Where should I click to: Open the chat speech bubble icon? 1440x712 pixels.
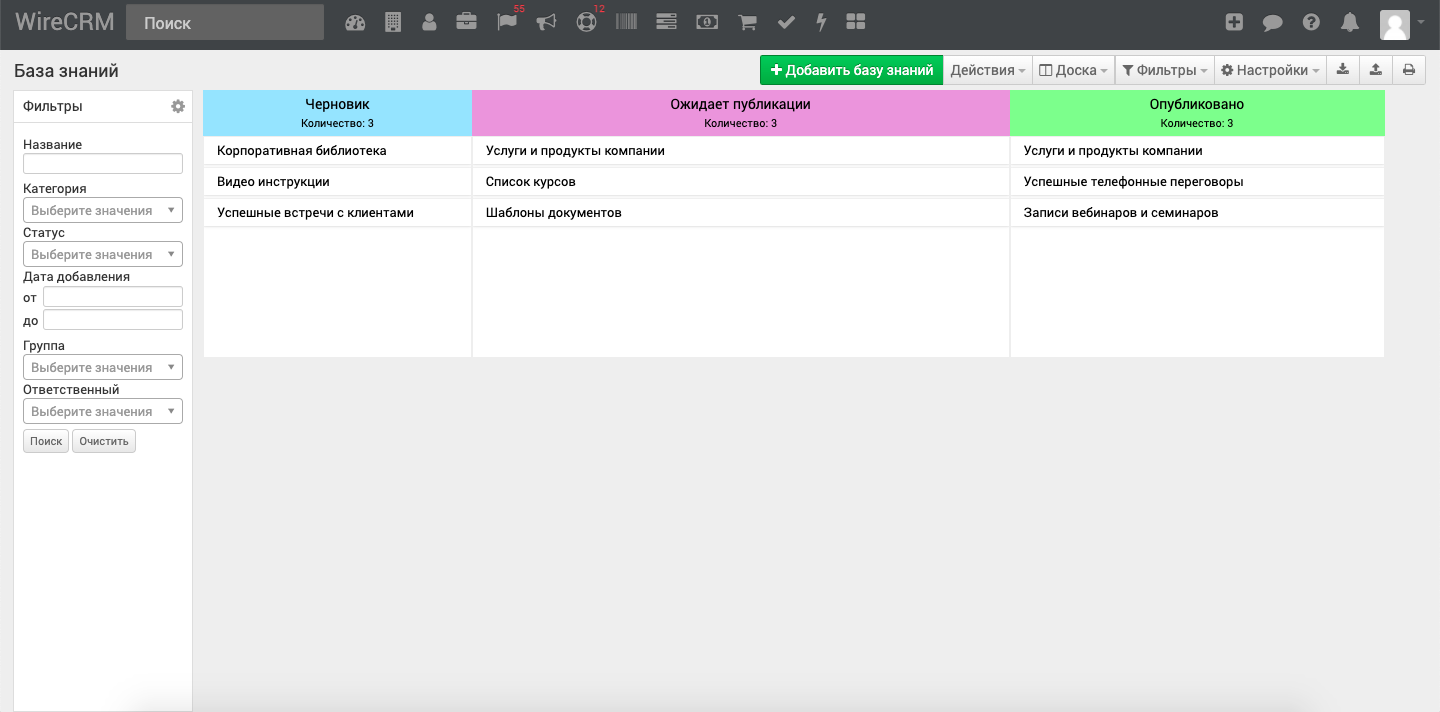tap(1272, 22)
